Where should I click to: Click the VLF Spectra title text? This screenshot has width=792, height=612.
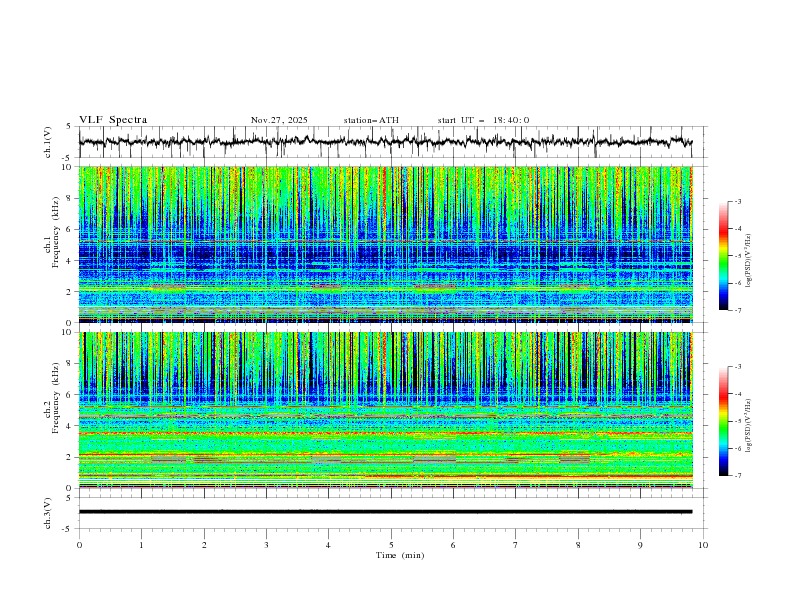(113, 120)
